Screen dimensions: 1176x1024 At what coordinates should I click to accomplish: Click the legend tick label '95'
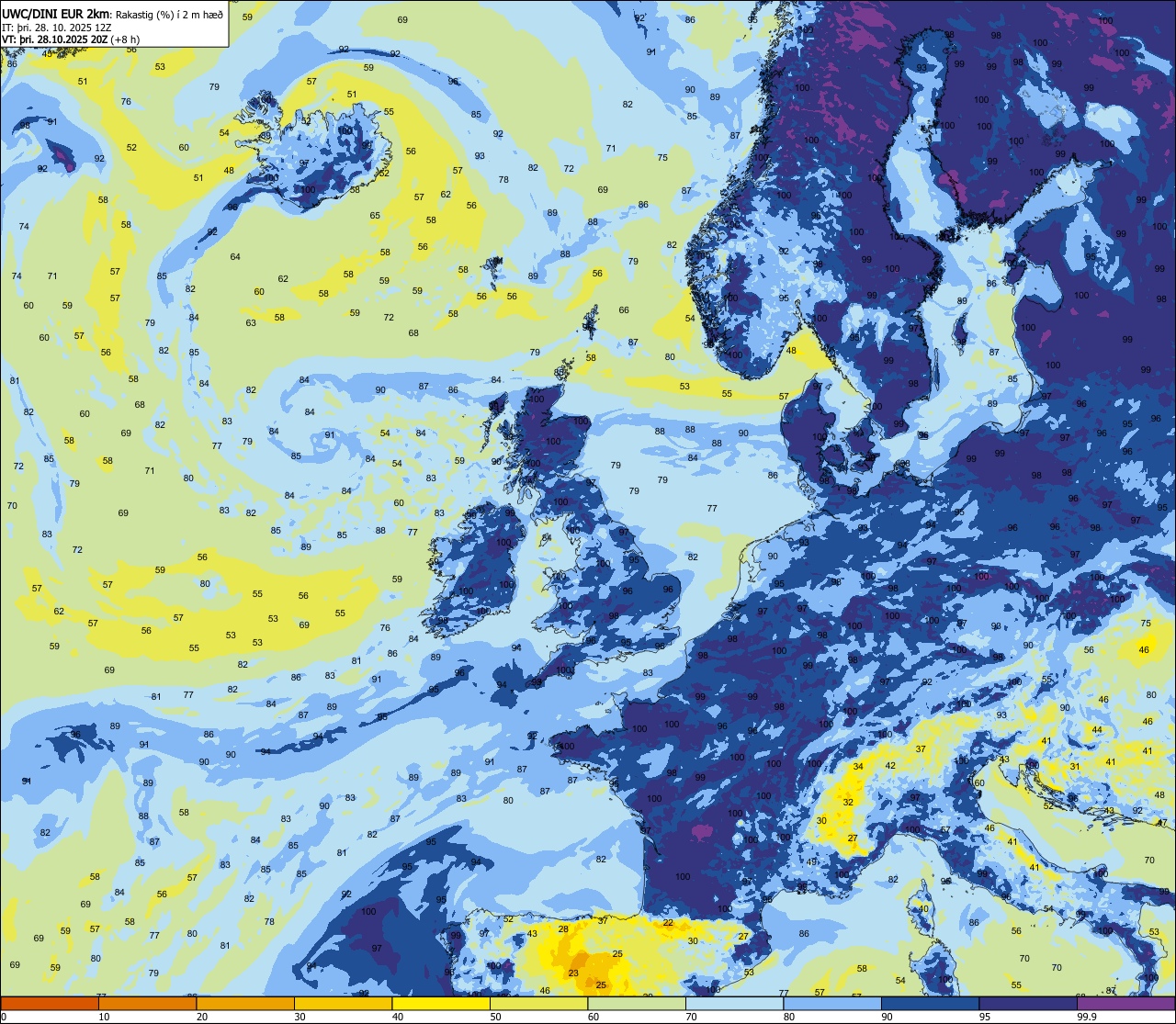click(986, 1017)
